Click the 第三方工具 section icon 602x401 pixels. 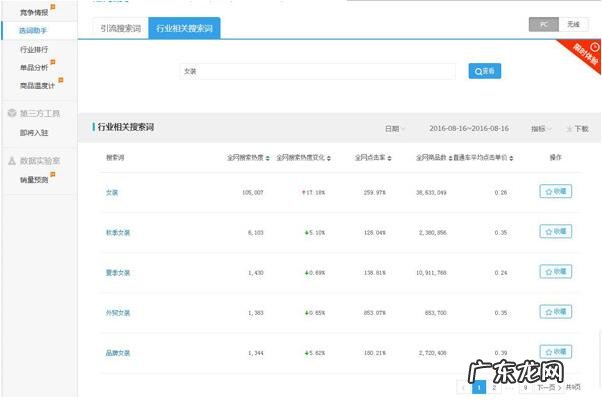tap(12, 113)
